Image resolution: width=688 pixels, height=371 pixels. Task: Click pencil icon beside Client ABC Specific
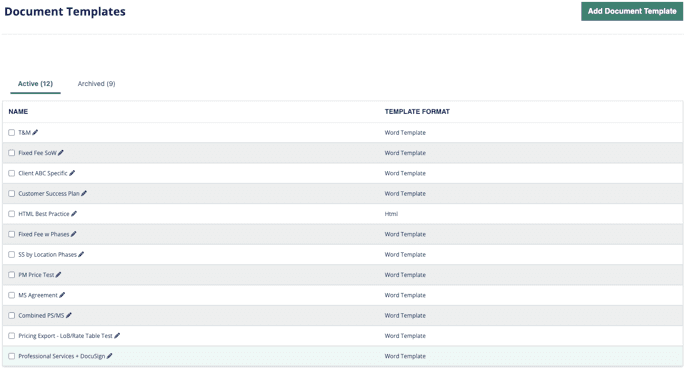72,173
